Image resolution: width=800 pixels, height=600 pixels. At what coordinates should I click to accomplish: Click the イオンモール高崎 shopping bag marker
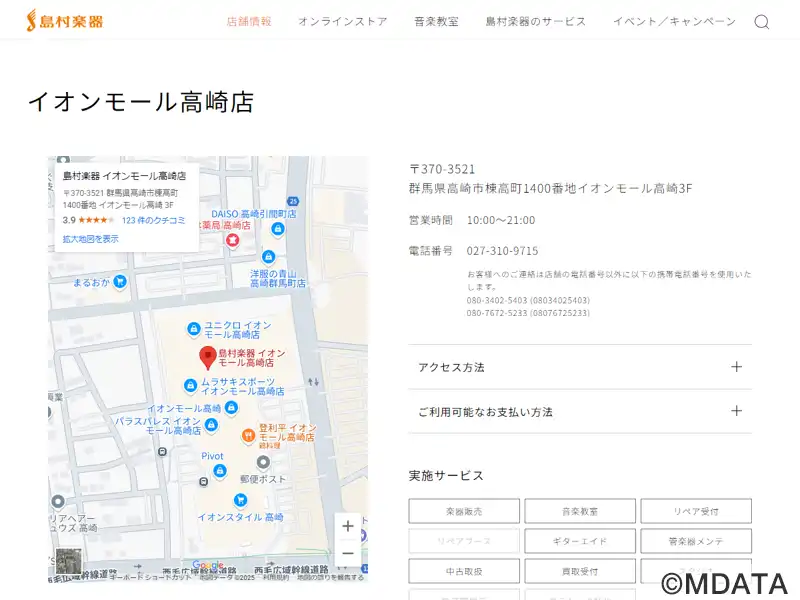[231, 407]
